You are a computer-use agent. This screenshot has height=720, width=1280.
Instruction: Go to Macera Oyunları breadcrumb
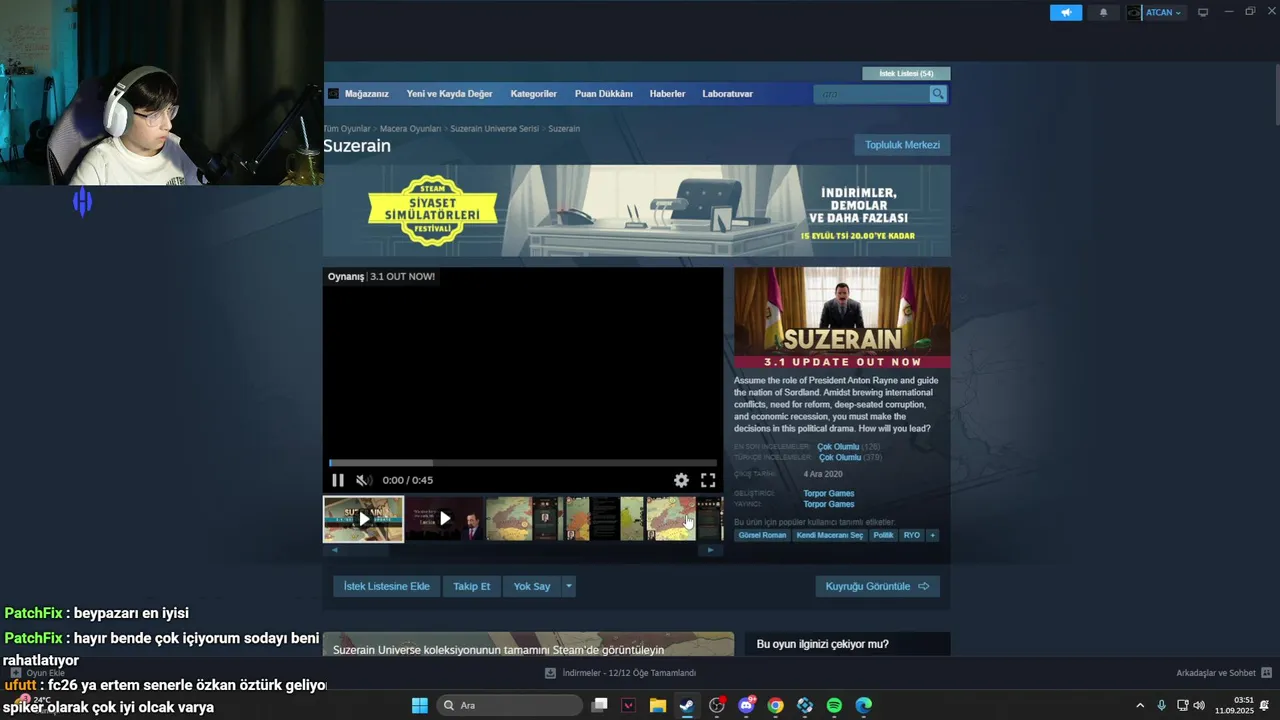pos(410,129)
